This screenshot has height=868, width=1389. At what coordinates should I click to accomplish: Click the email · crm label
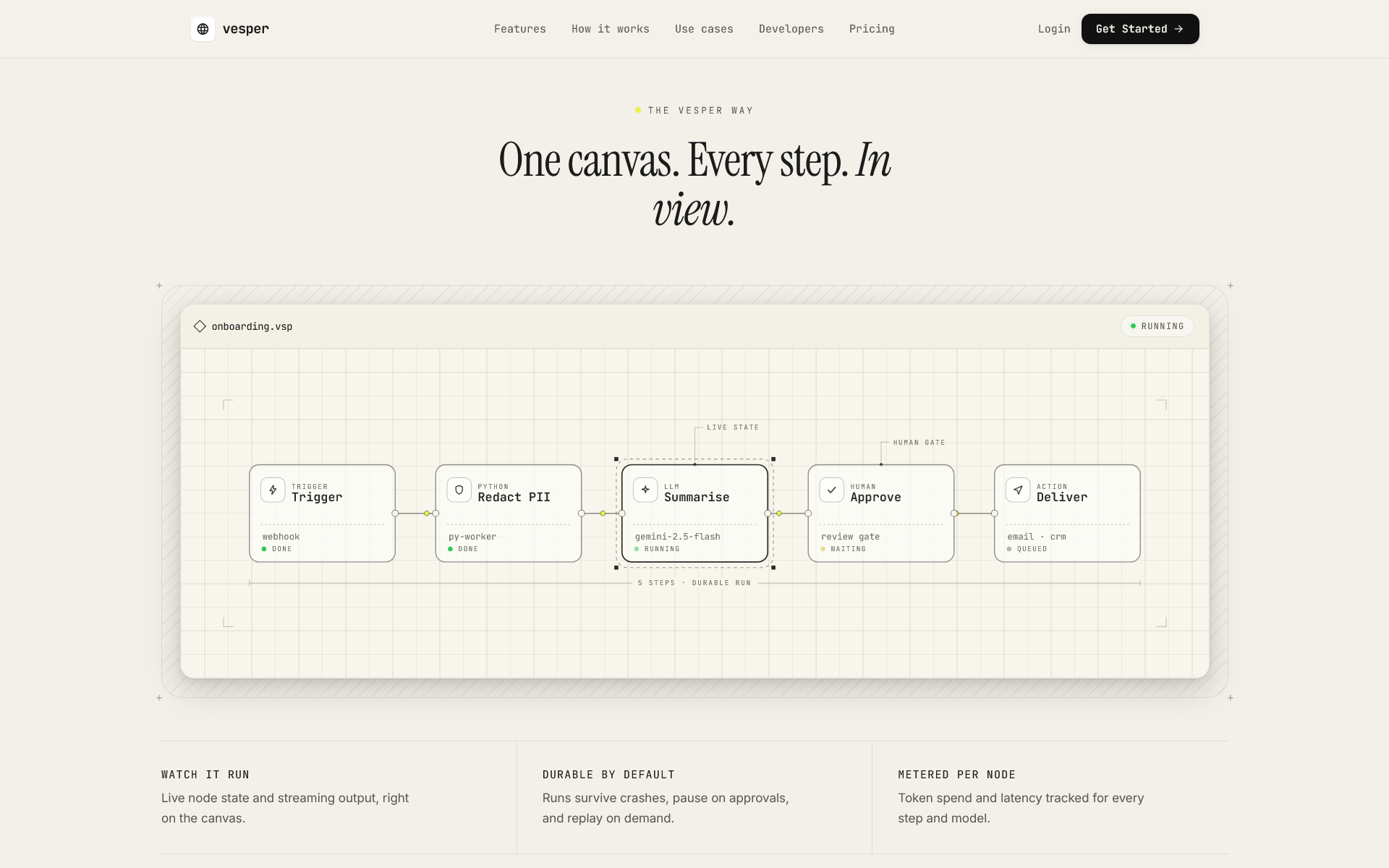point(1037,537)
